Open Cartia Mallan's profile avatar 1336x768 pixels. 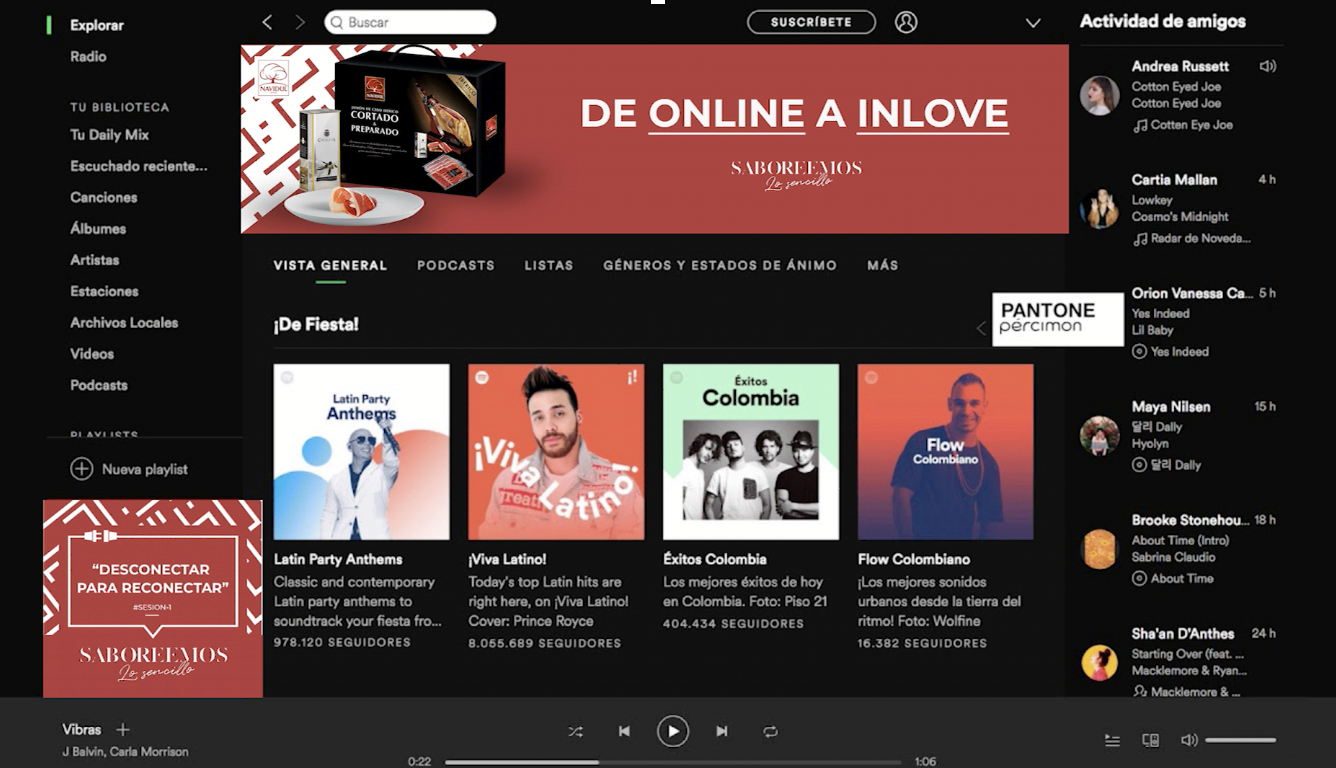click(1099, 209)
